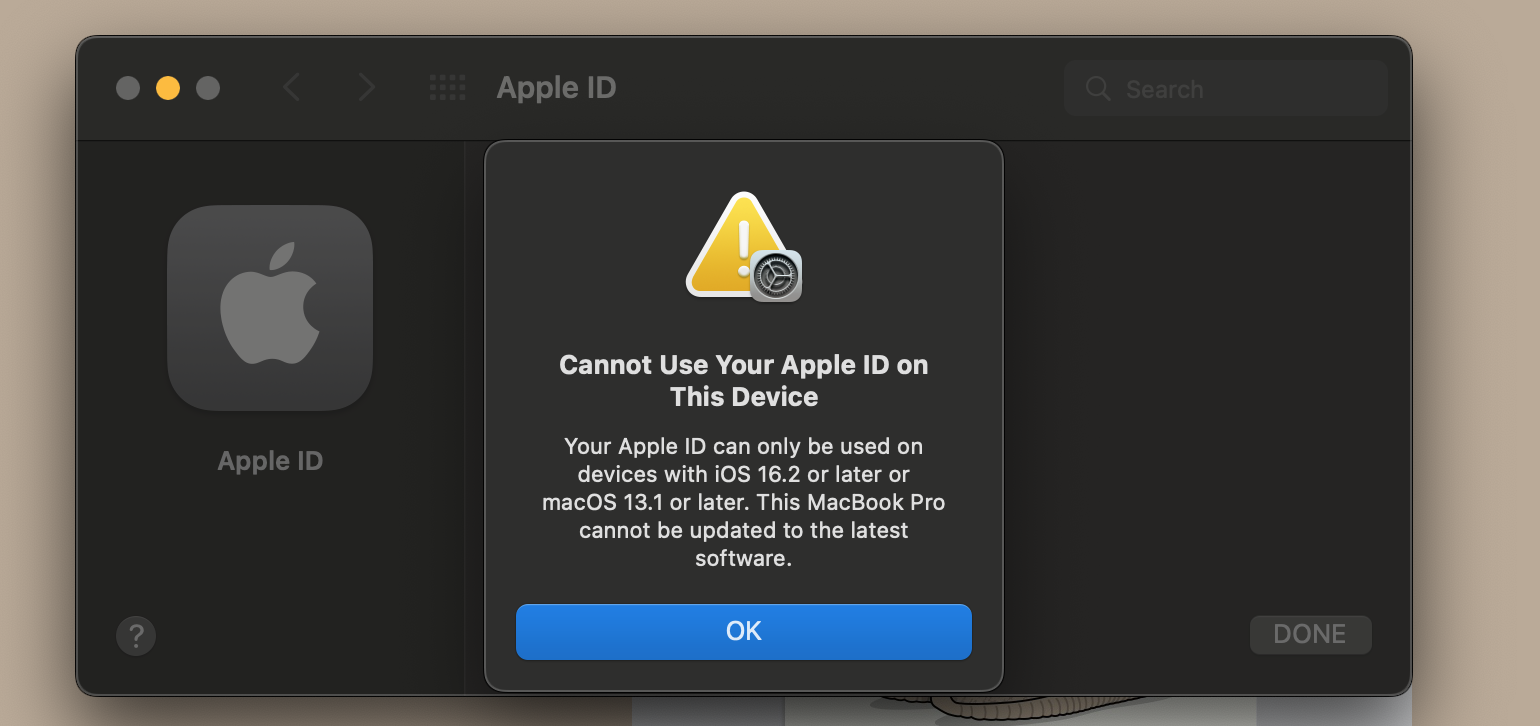Close the Apple ID window
Viewport: 1540px width, 726px height.
[x=128, y=88]
